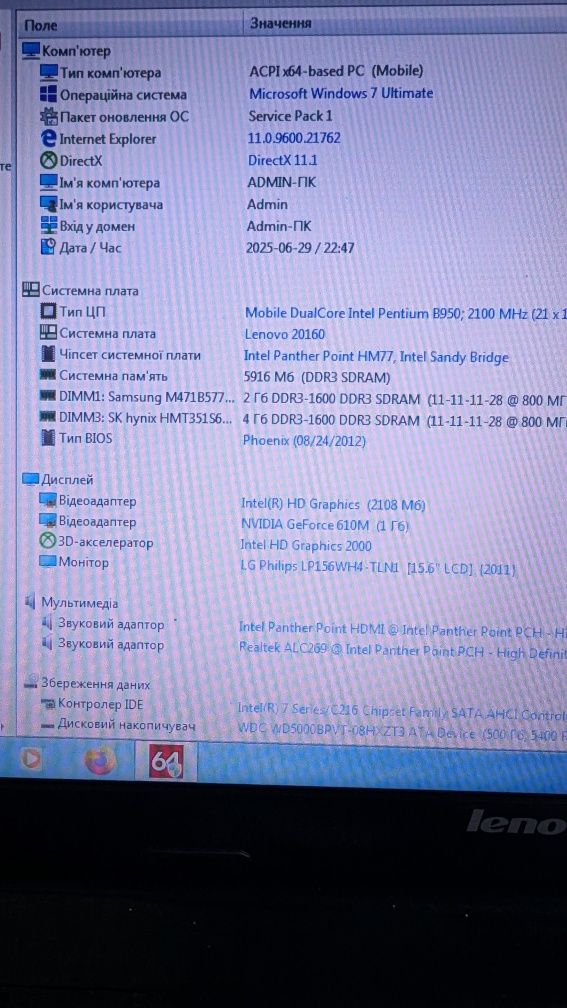Screen dimensions: 567x1008
Task: Click the Операційна система Windows logo icon
Action: point(49,94)
